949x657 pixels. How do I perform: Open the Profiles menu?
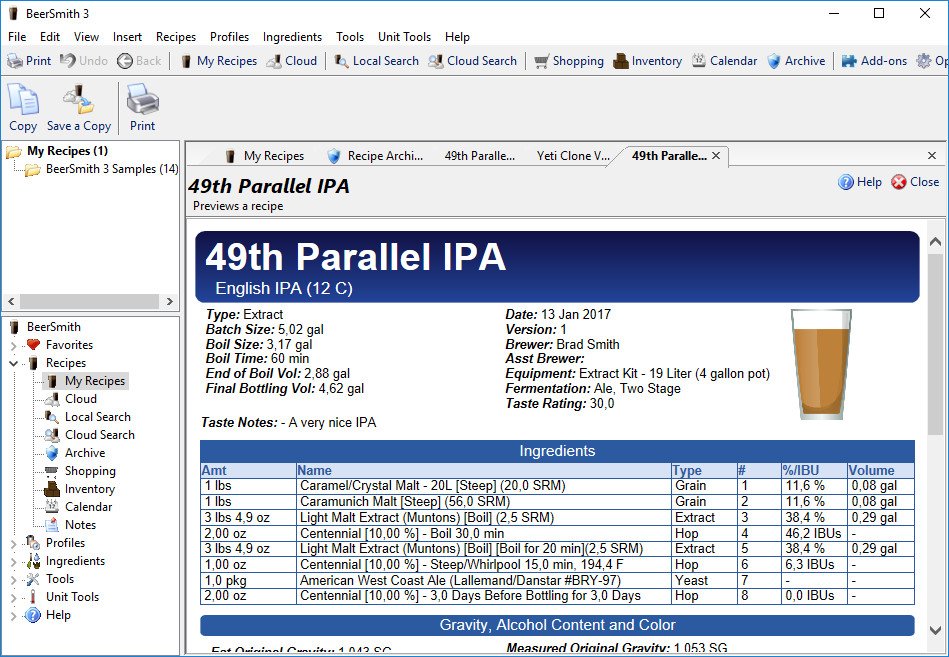(229, 37)
